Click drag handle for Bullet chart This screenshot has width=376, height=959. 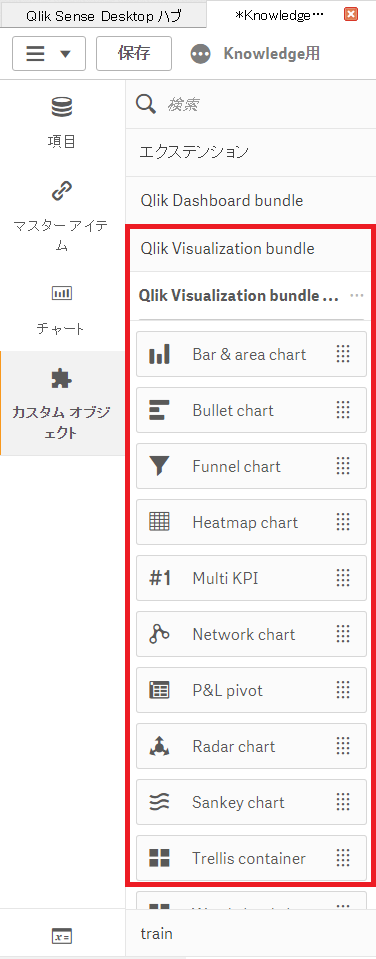343,410
